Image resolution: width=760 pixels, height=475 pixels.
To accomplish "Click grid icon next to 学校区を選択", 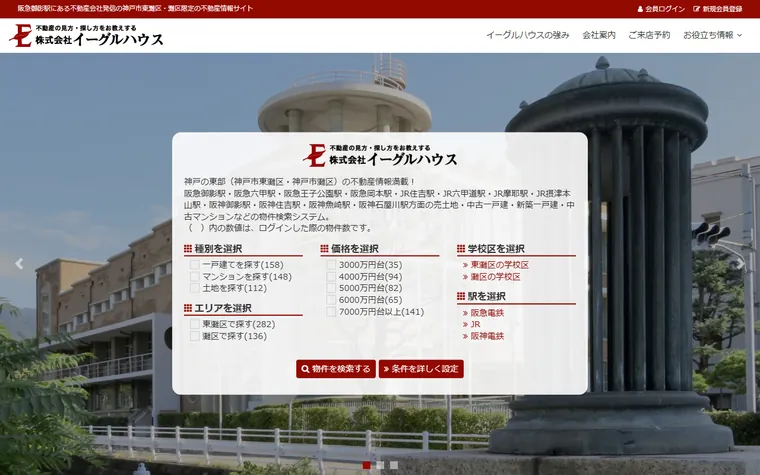I will (x=461, y=249).
